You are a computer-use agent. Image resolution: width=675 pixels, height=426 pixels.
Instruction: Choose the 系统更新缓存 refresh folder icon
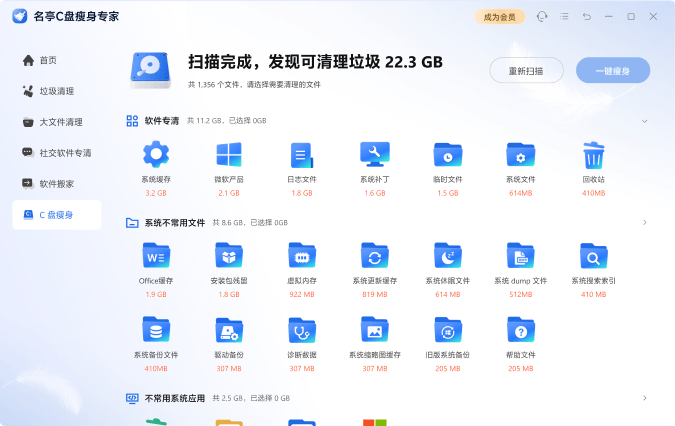tap(375, 255)
